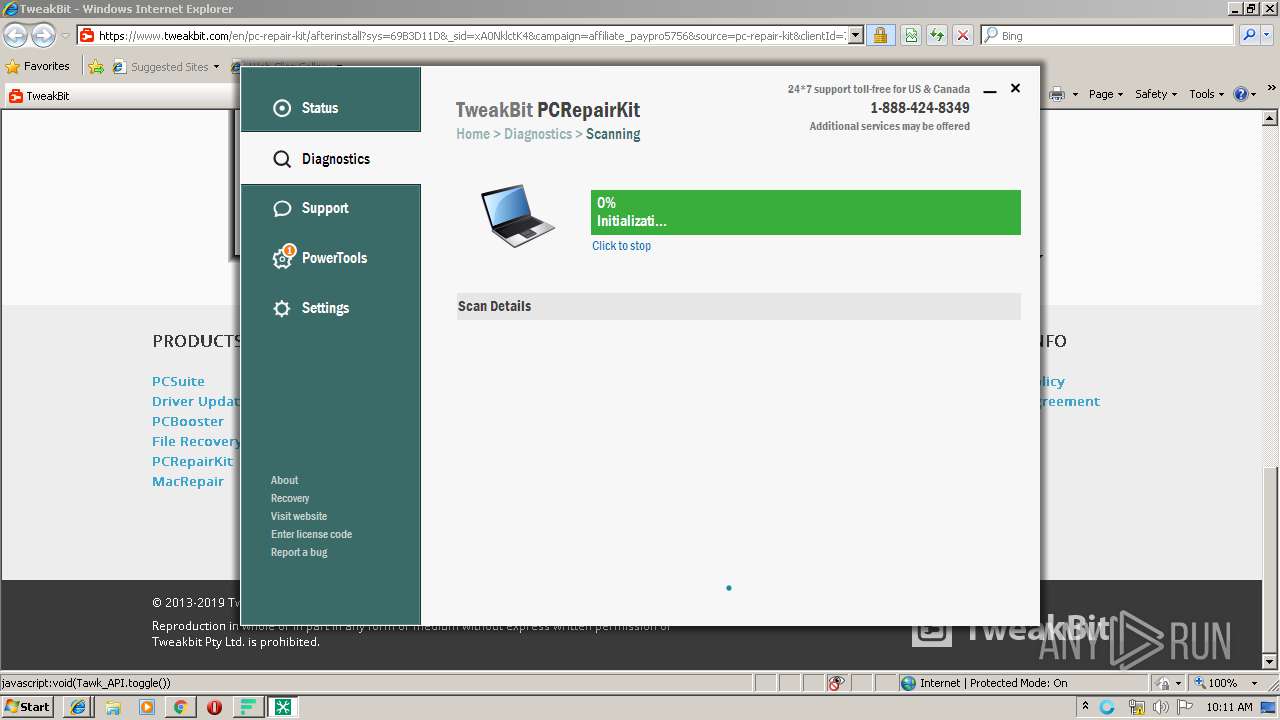
Task: Click the IE Print icon
Action: pyautogui.click(x=1057, y=94)
